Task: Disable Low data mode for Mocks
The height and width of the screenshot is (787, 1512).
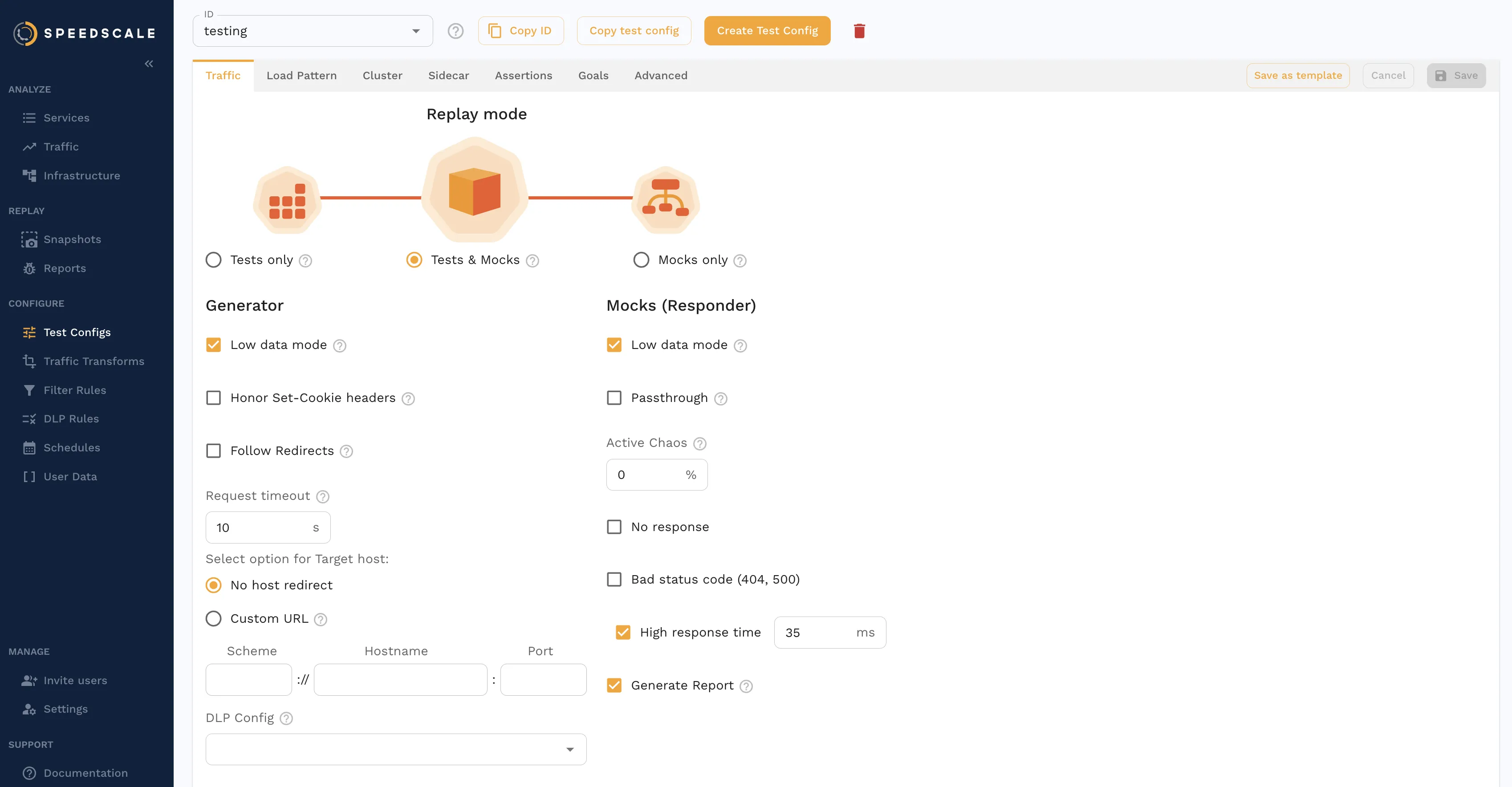Action: point(614,345)
